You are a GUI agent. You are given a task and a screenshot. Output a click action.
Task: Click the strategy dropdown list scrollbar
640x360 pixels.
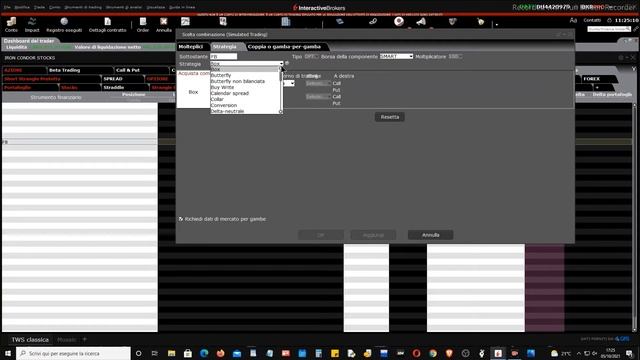[x=280, y=91]
